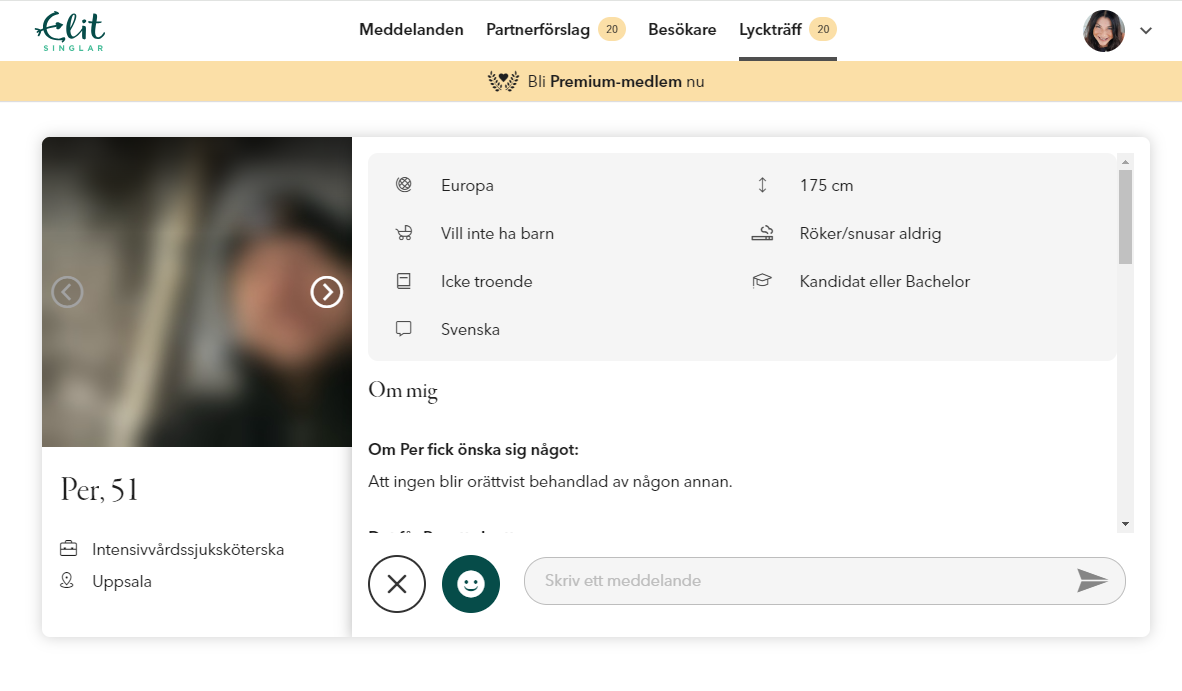
Task: Show the previous profile photo
Action: pos(67,292)
